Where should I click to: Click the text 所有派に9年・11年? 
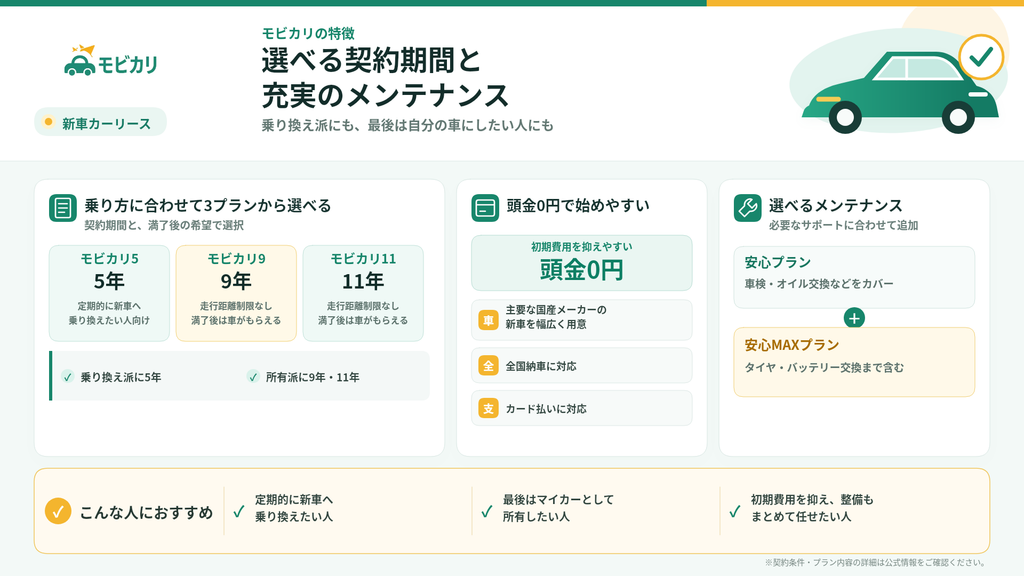[x=312, y=377]
